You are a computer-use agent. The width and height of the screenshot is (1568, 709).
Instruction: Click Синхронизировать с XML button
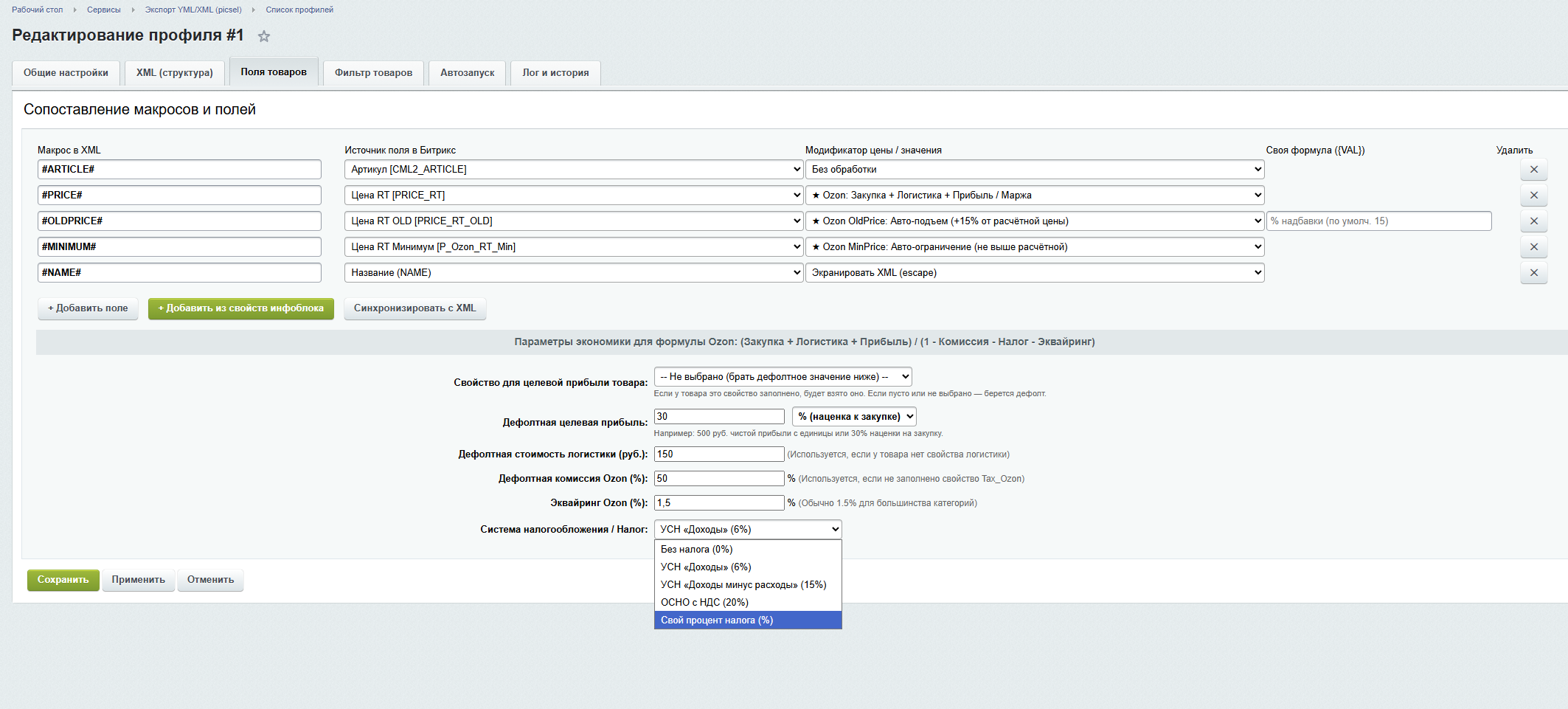[415, 308]
